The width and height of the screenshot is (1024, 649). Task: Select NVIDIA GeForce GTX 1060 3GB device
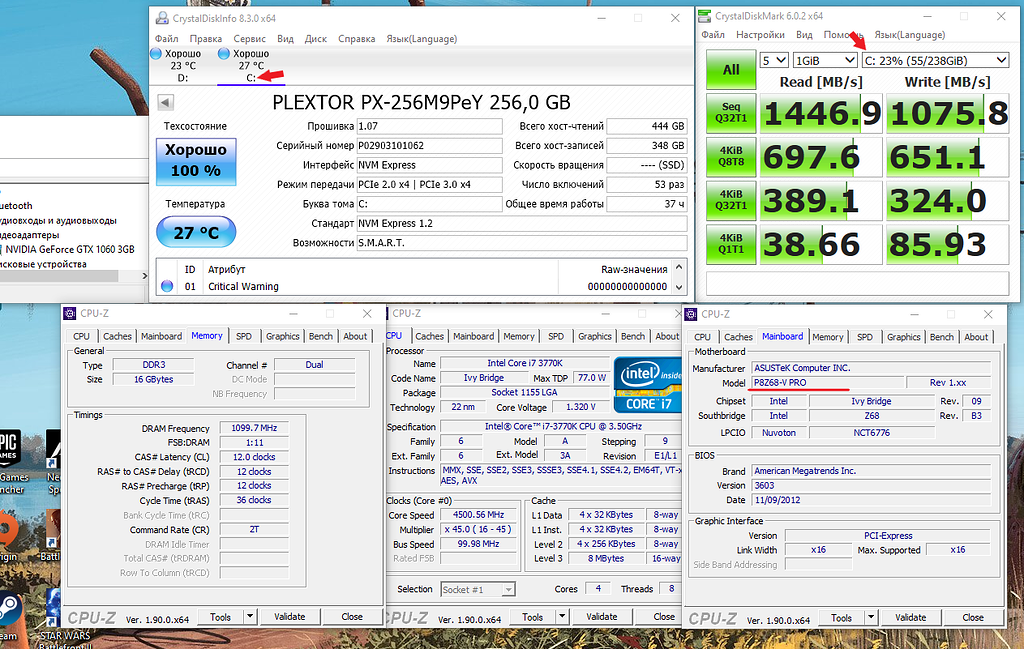pyautogui.click(x=70, y=249)
